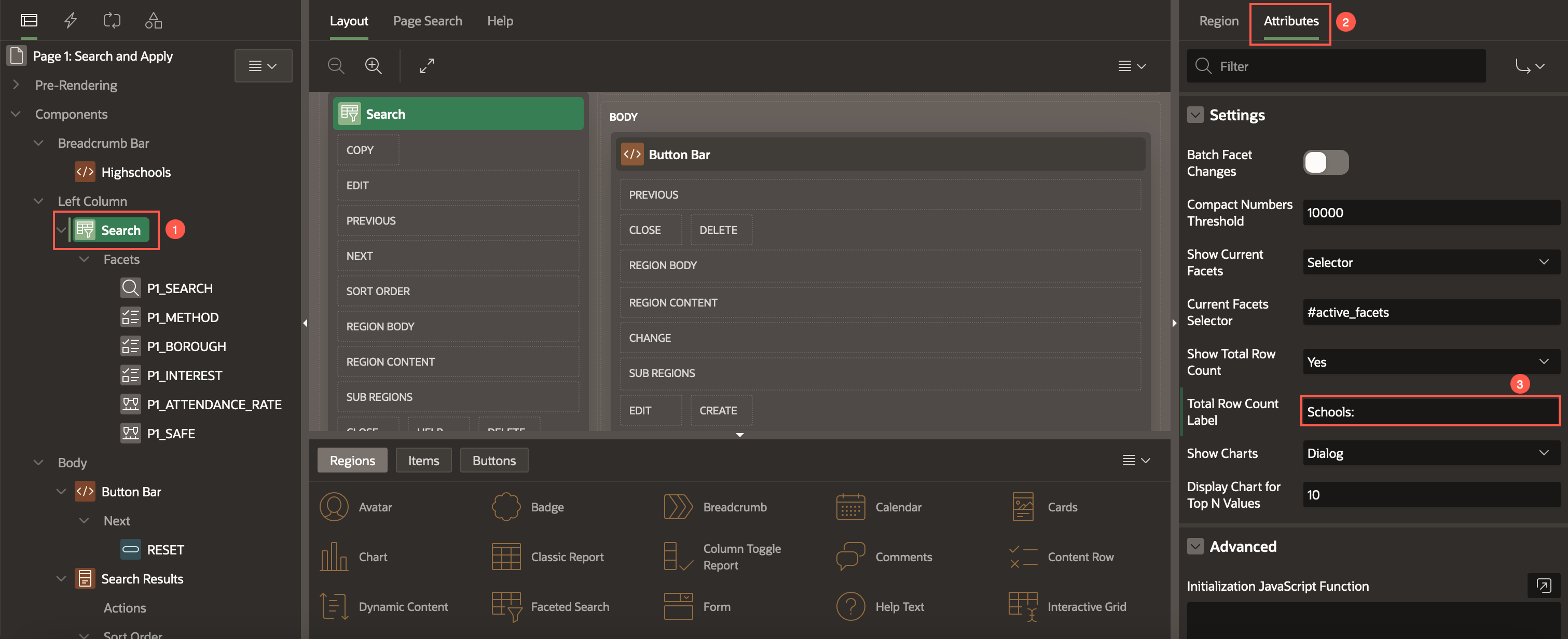Select the RESET button in tree
The image size is (1568, 639).
(x=165, y=550)
